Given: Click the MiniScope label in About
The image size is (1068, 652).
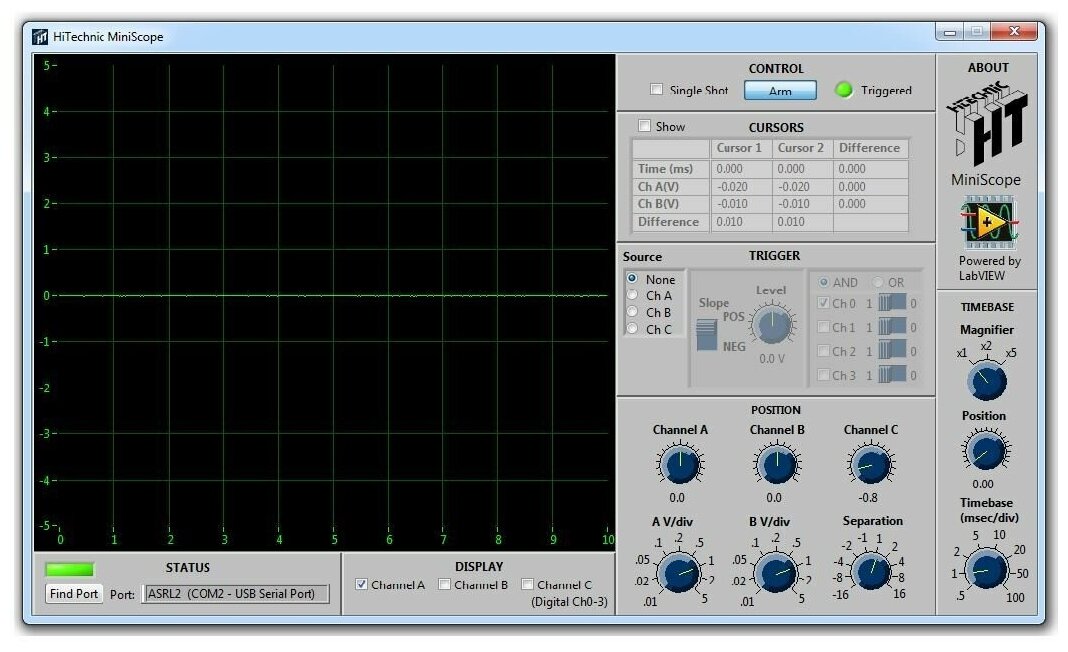Looking at the screenshot, I should 986,180.
